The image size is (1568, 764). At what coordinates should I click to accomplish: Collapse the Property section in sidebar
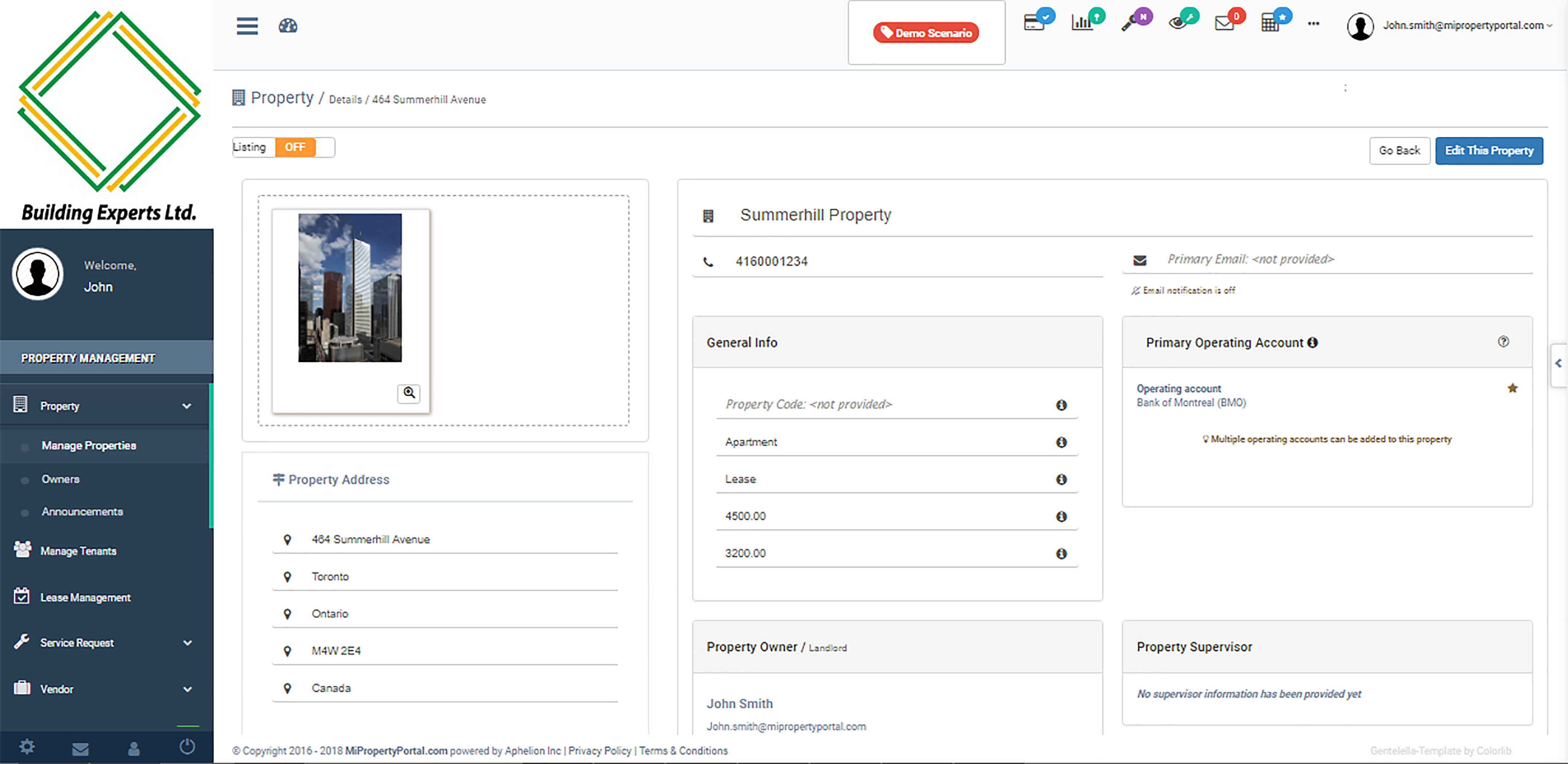[x=186, y=405]
